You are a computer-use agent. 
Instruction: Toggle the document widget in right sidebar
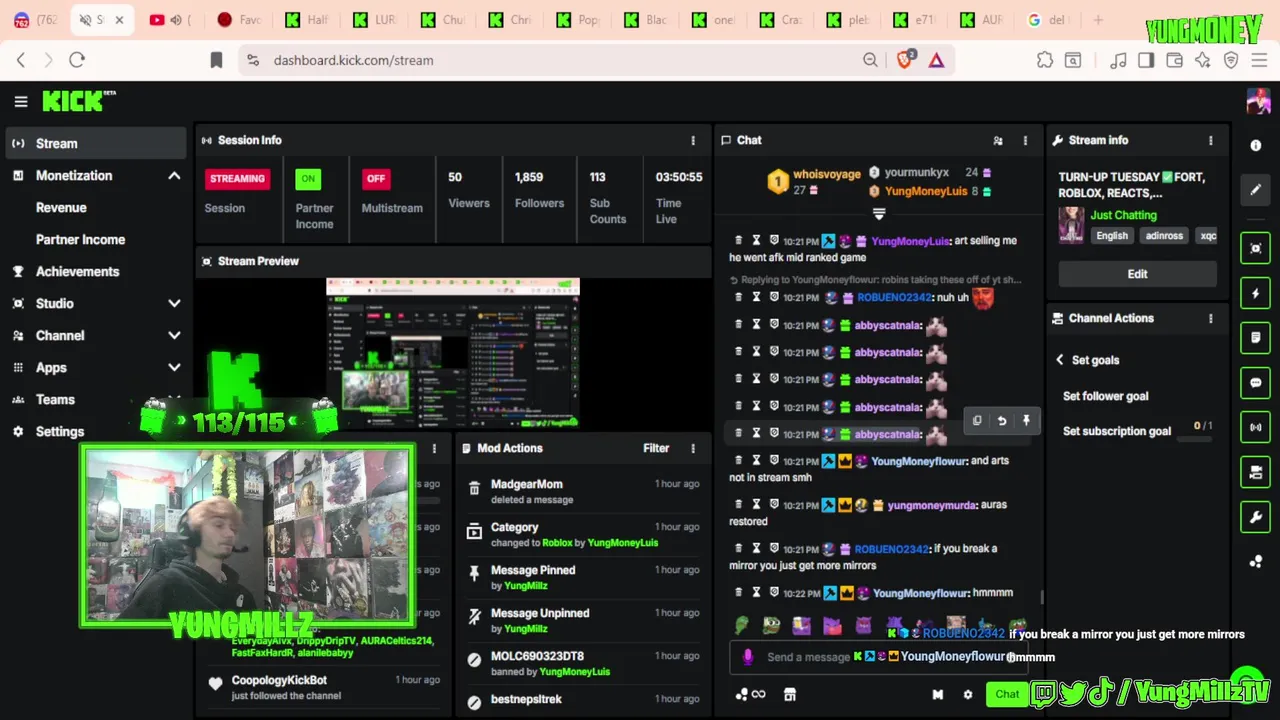click(x=1256, y=338)
